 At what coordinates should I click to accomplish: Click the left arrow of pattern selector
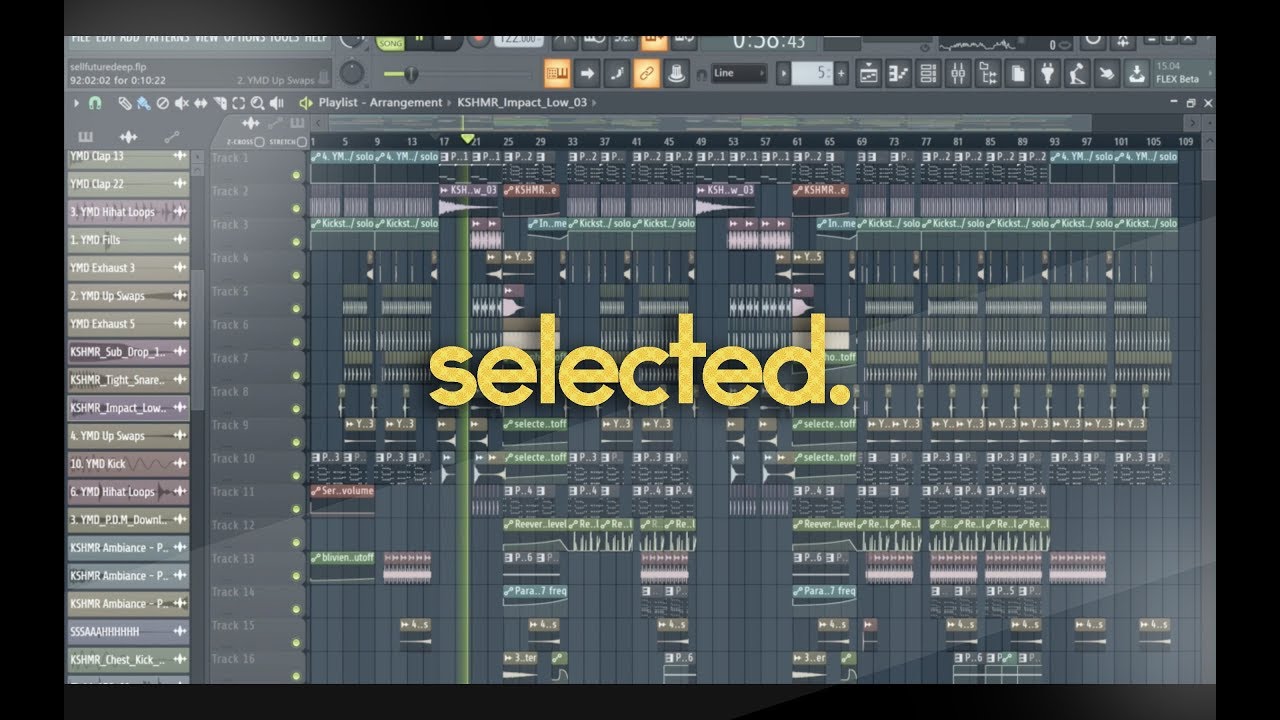point(784,73)
